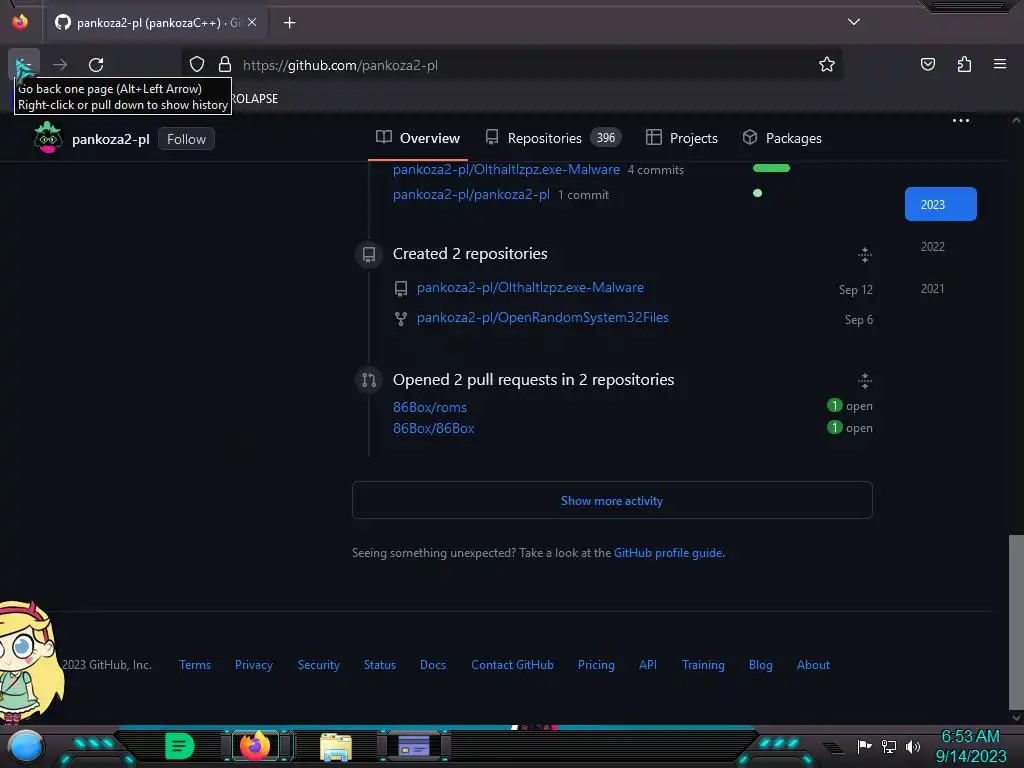Select year 2022 in activity filter

[933, 247]
